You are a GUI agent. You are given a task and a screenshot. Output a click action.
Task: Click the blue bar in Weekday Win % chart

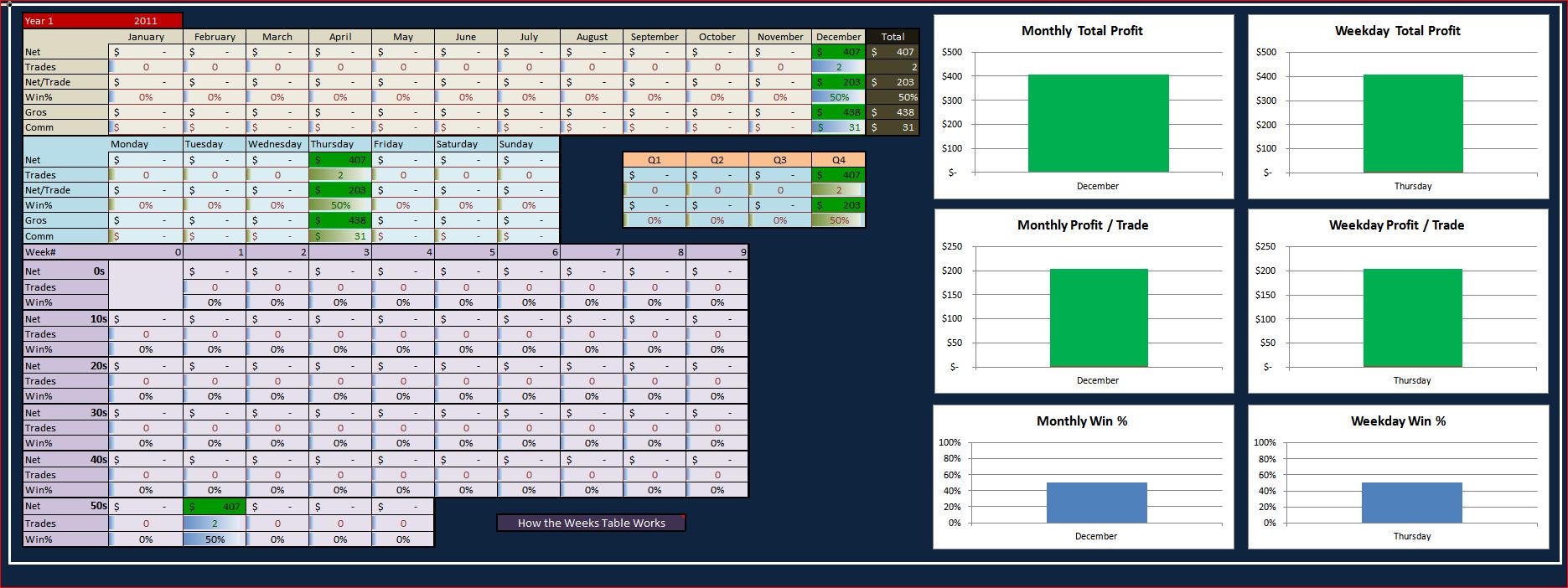tap(1412, 503)
